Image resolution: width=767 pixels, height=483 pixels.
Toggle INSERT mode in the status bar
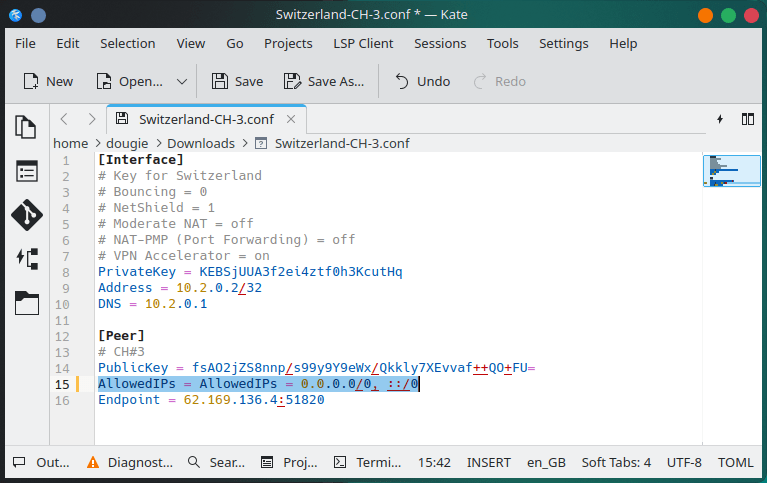(489, 462)
